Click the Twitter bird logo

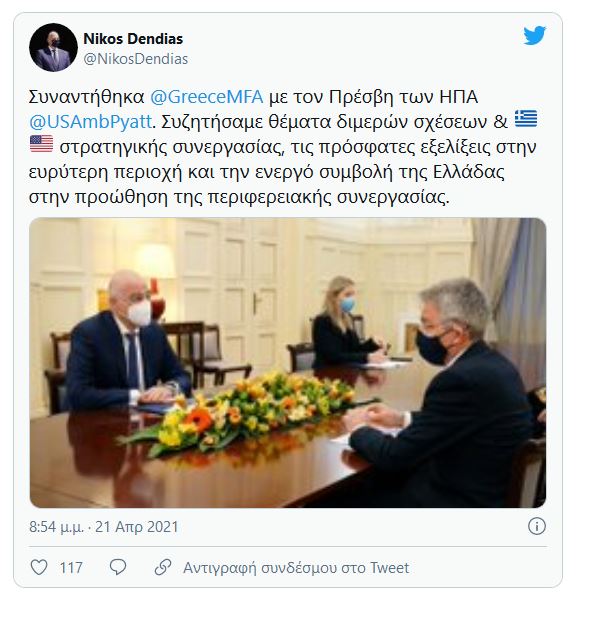tap(534, 36)
